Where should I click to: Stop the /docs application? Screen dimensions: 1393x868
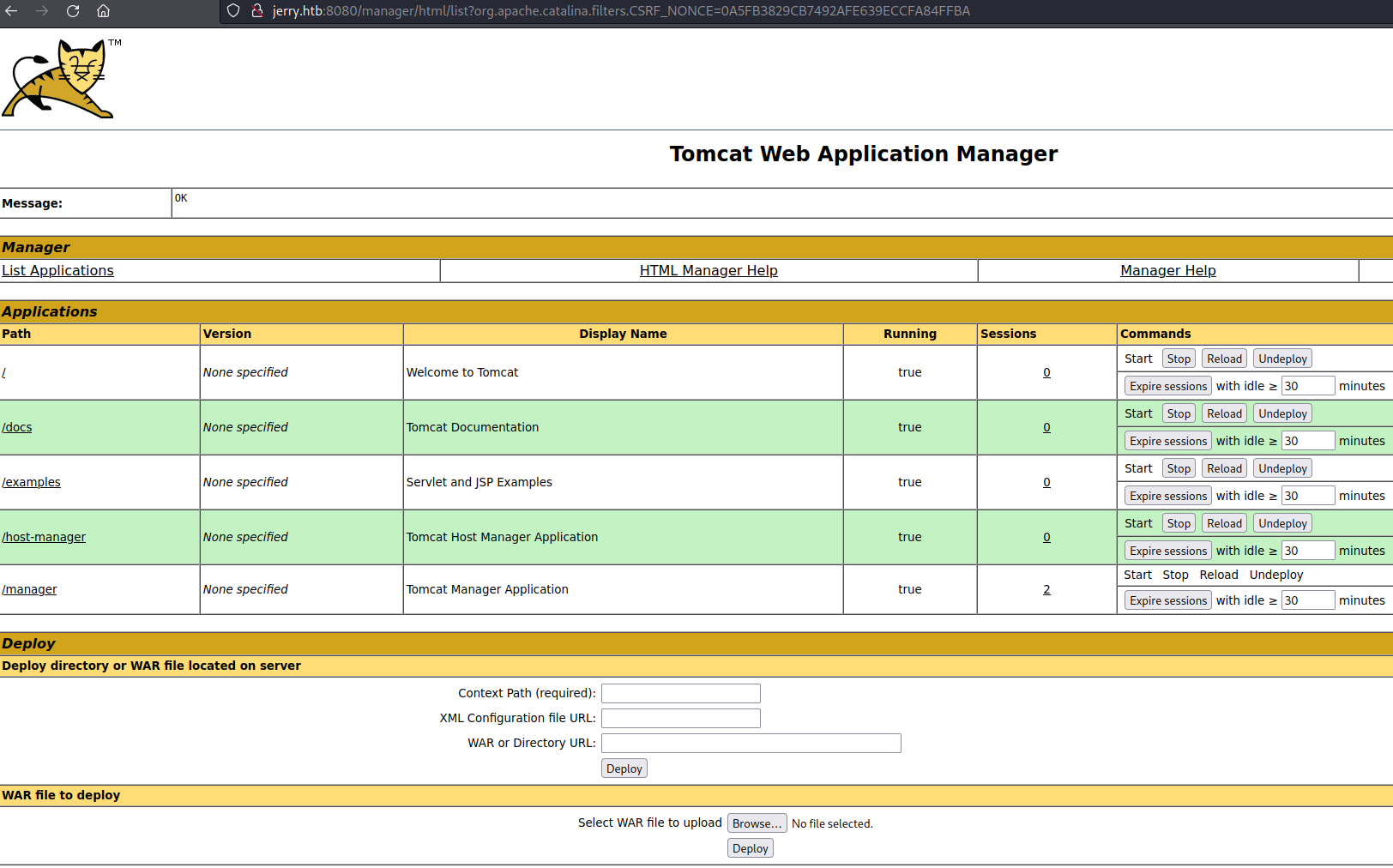[x=1179, y=413]
